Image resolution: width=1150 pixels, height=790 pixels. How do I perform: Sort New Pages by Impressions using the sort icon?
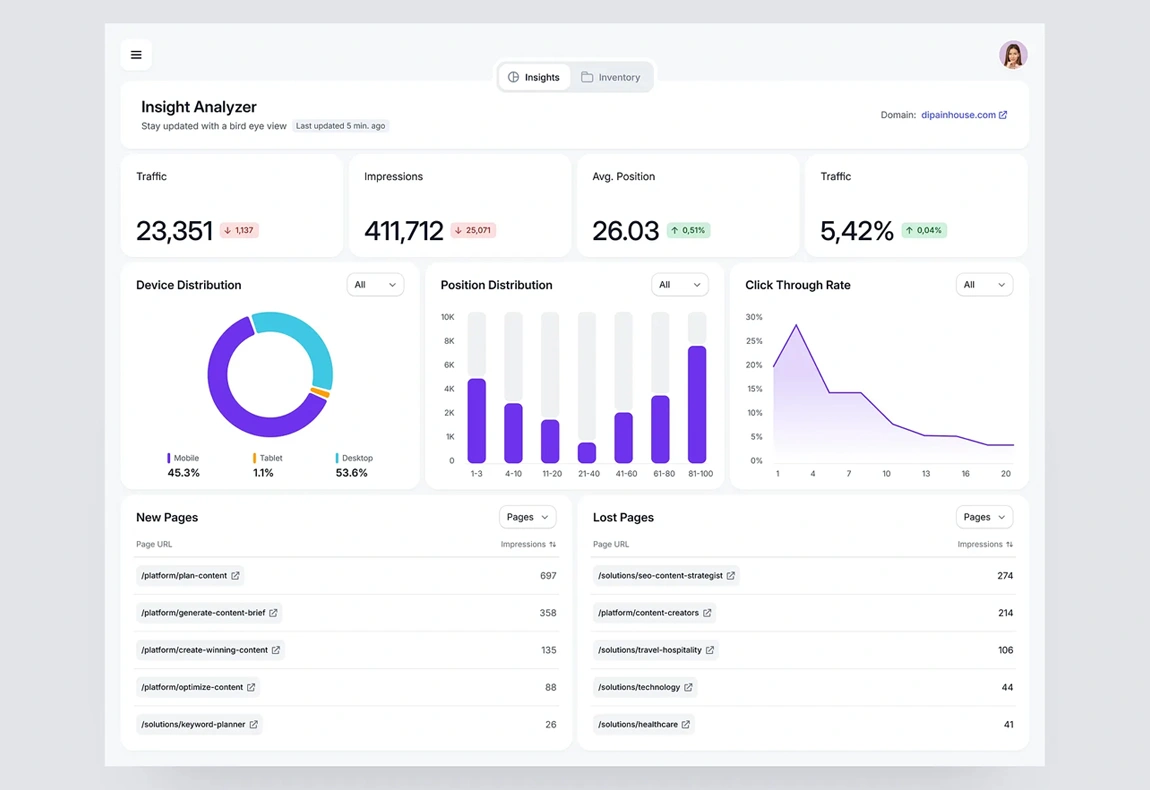[556, 545]
